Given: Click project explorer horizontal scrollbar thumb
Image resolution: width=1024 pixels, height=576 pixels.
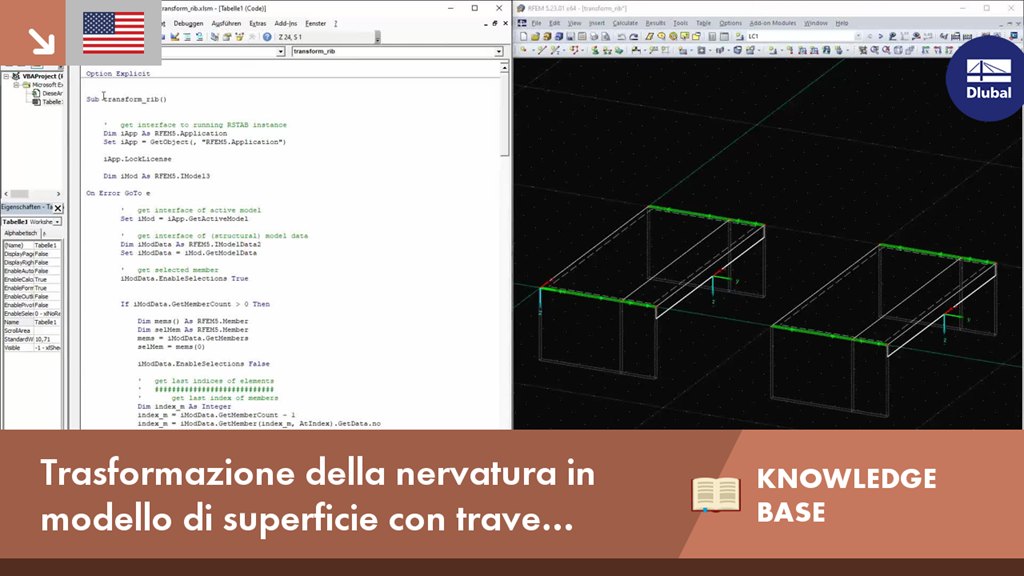Looking at the screenshot, I should click(20, 194).
